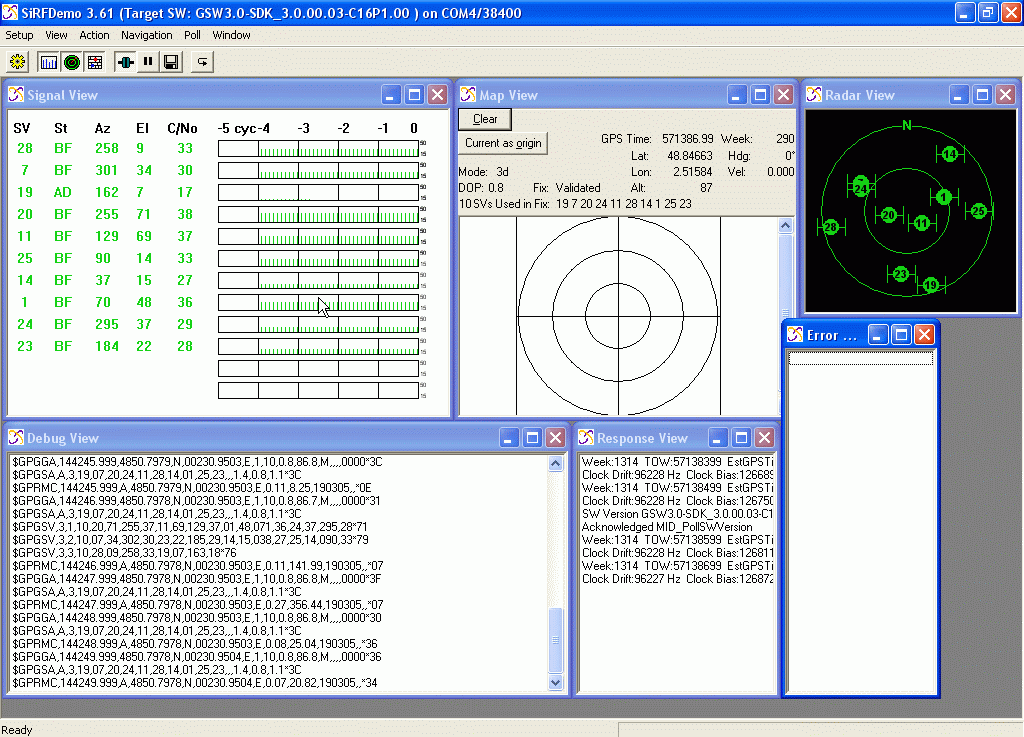Click the Signal View window title icon
This screenshot has height=737, width=1024.
coord(16,95)
